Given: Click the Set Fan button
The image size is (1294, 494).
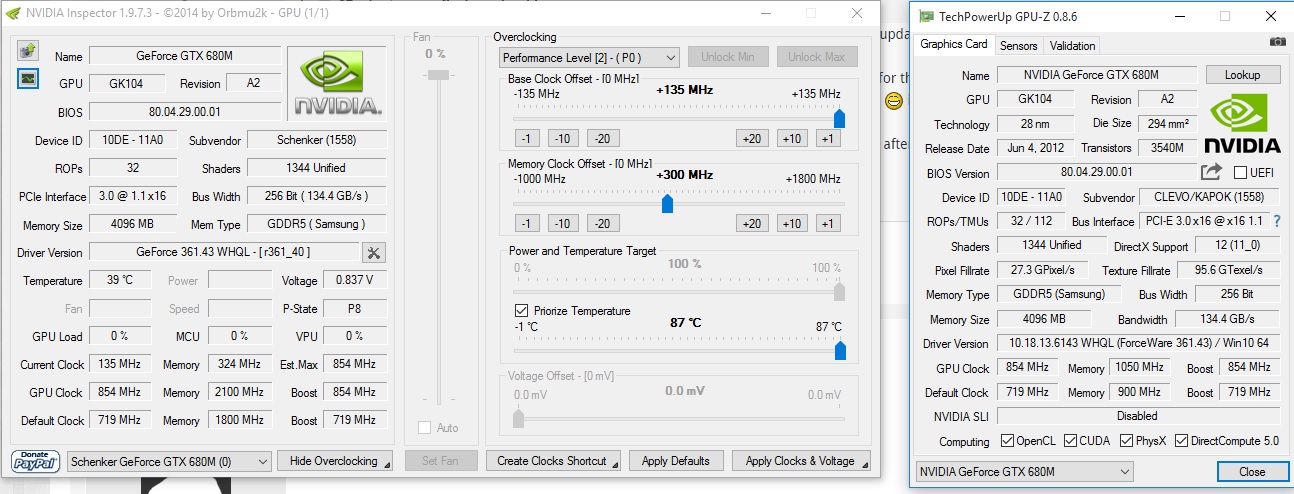Looking at the screenshot, I should 441,461.
